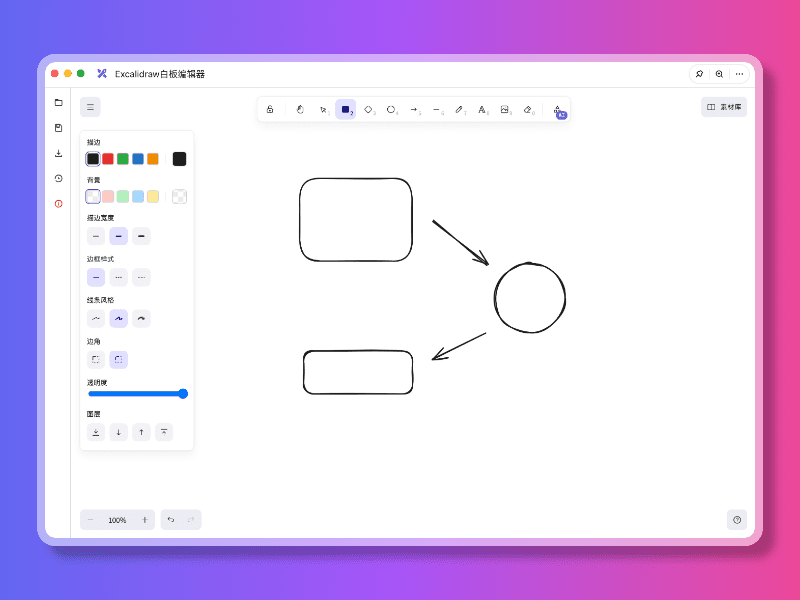
Task: Select the Selection arrow tool
Action: (323, 110)
